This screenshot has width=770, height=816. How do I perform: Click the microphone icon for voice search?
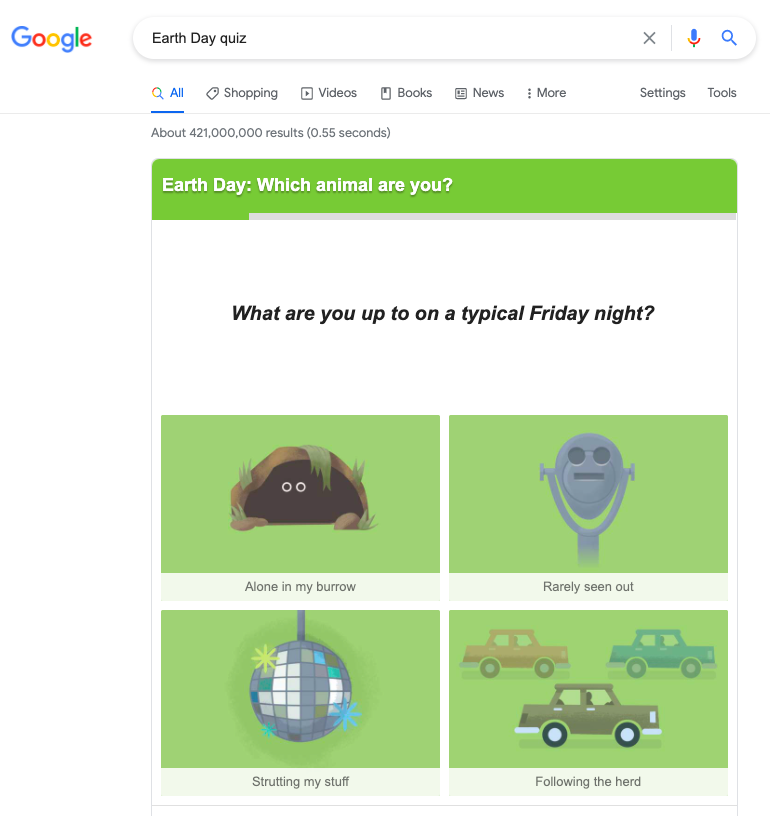coord(694,37)
